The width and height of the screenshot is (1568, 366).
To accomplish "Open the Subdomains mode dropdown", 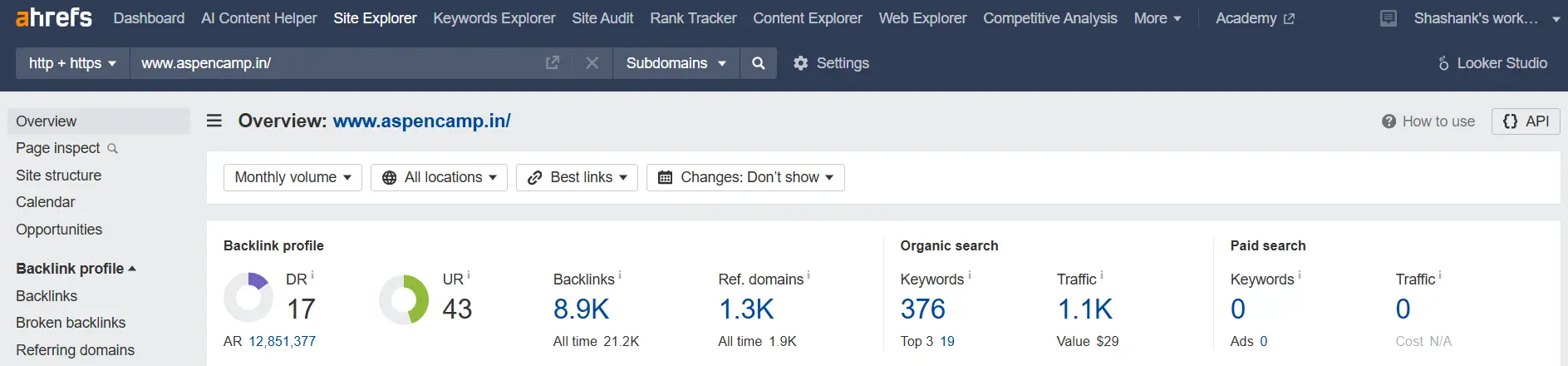I will pyautogui.click(x=676, y=63).
